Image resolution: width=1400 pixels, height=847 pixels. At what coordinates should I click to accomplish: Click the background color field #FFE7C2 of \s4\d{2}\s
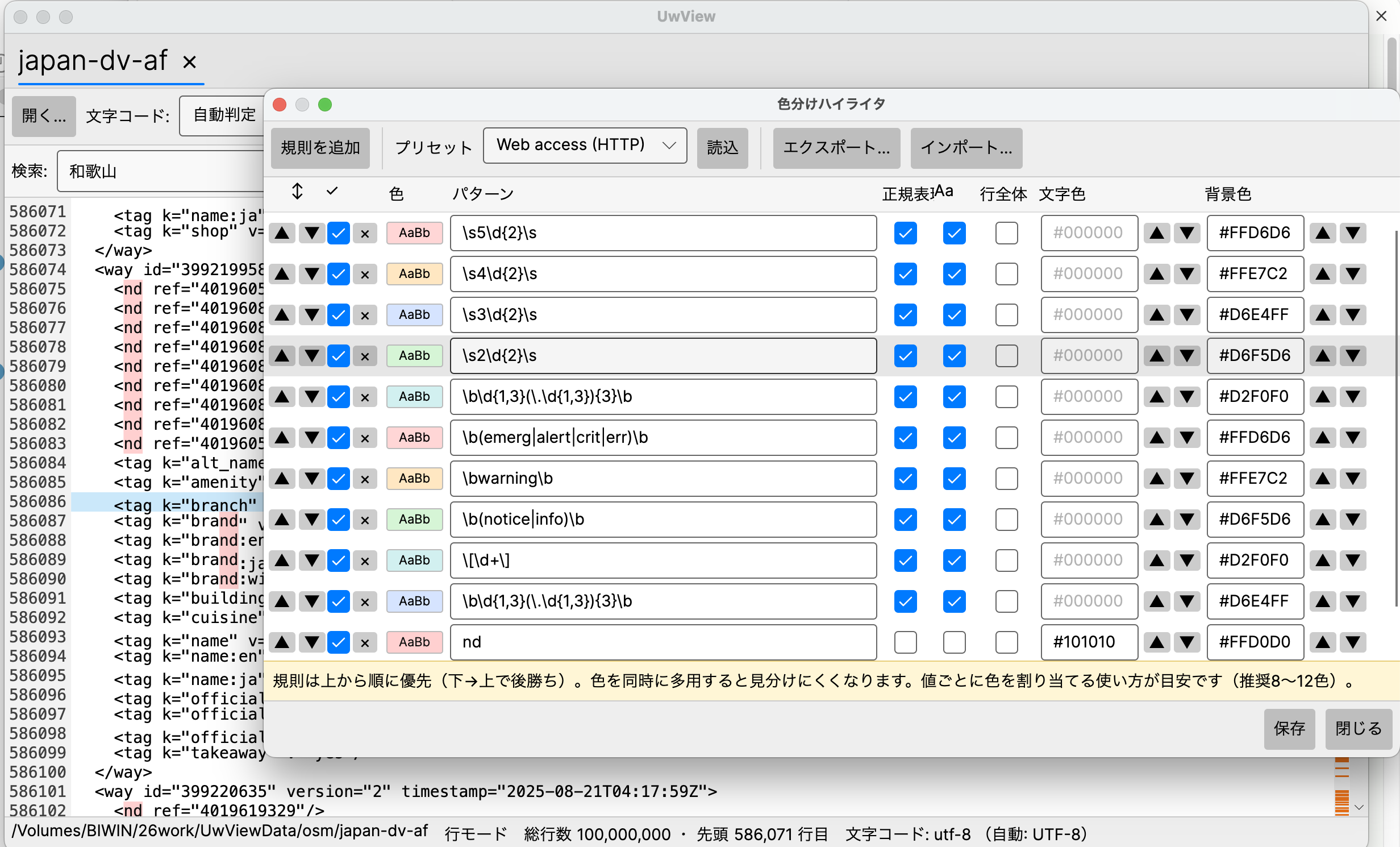click(1255, 274)
